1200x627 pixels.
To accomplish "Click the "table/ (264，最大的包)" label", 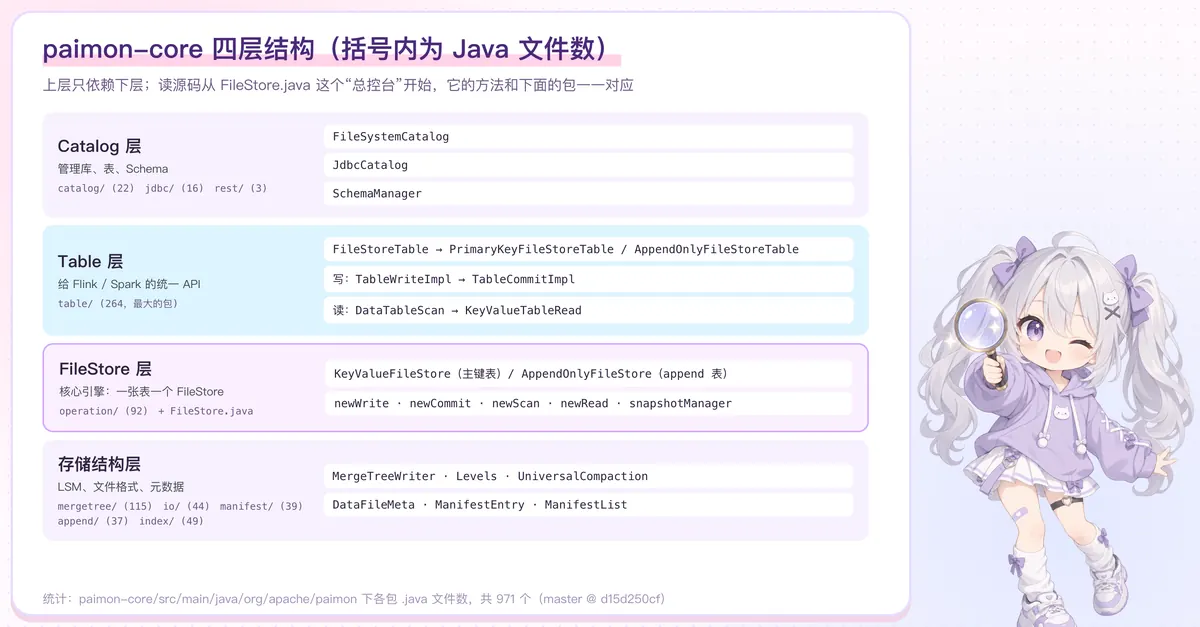I will (x=118, y=303).
